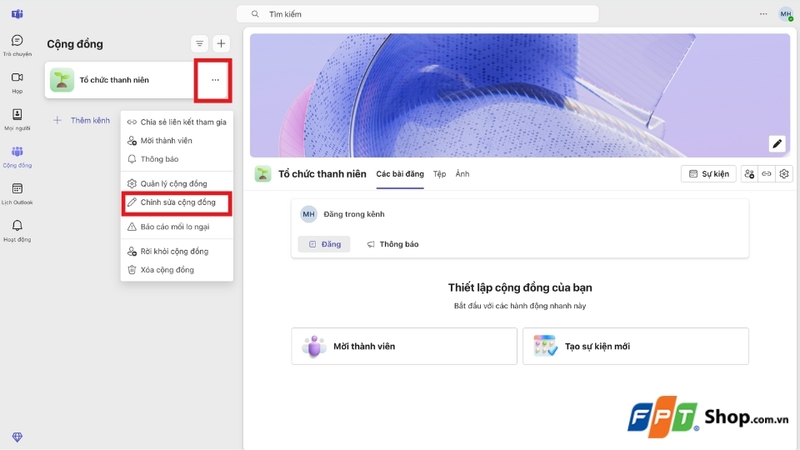Click the Teams logo icon
This screenshot has width=800, height=450.
[x=17, y=14]
